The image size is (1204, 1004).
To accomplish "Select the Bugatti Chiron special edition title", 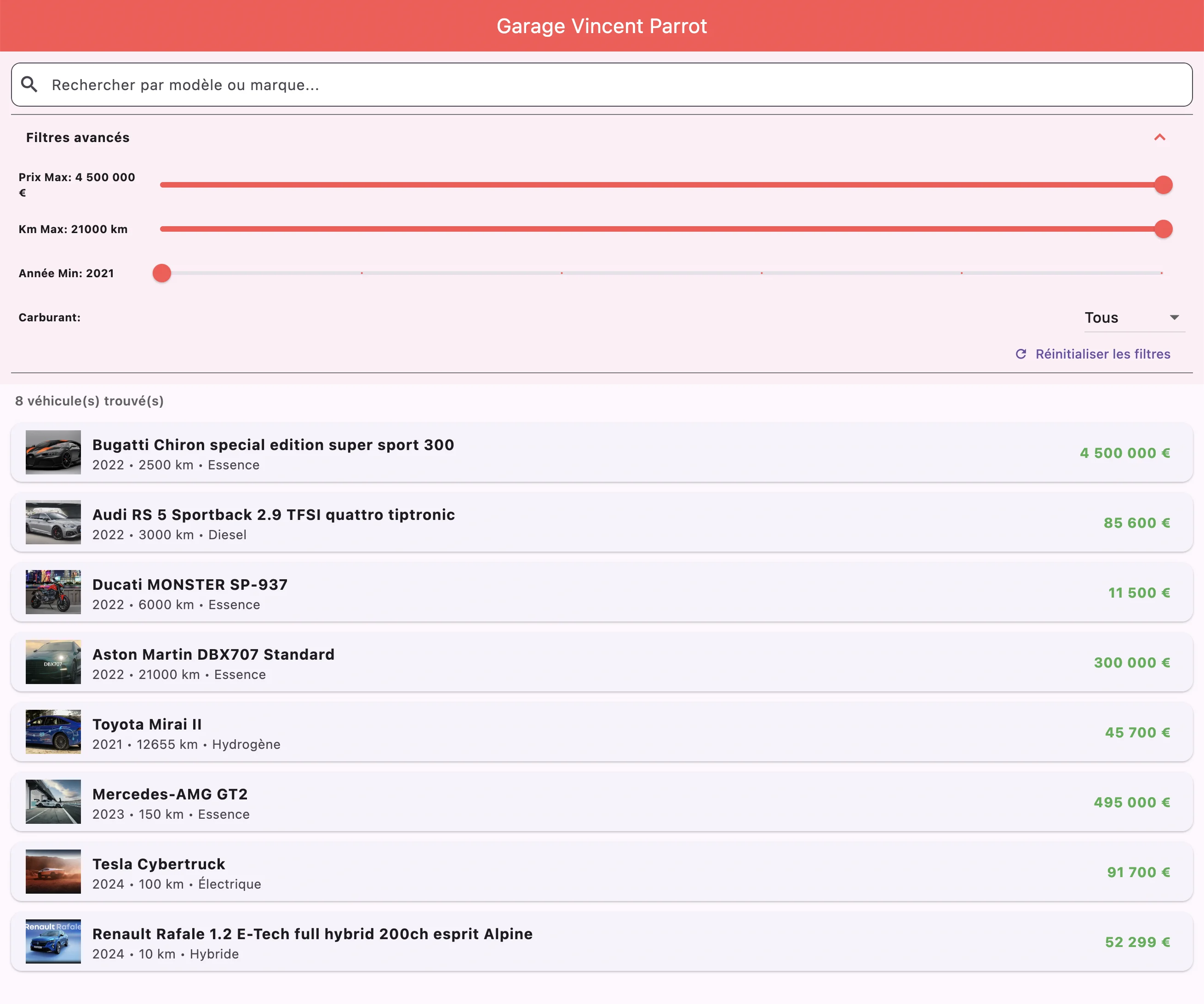I will click(273, 445).
